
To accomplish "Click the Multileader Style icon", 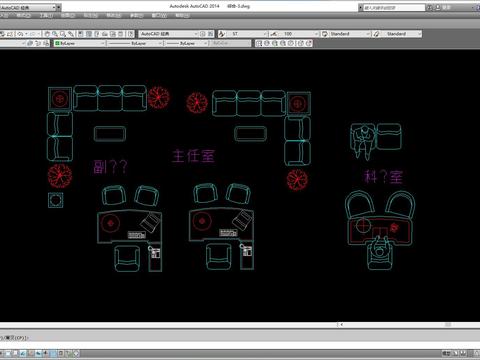I will pyautogui.click(x=377, y=34).
